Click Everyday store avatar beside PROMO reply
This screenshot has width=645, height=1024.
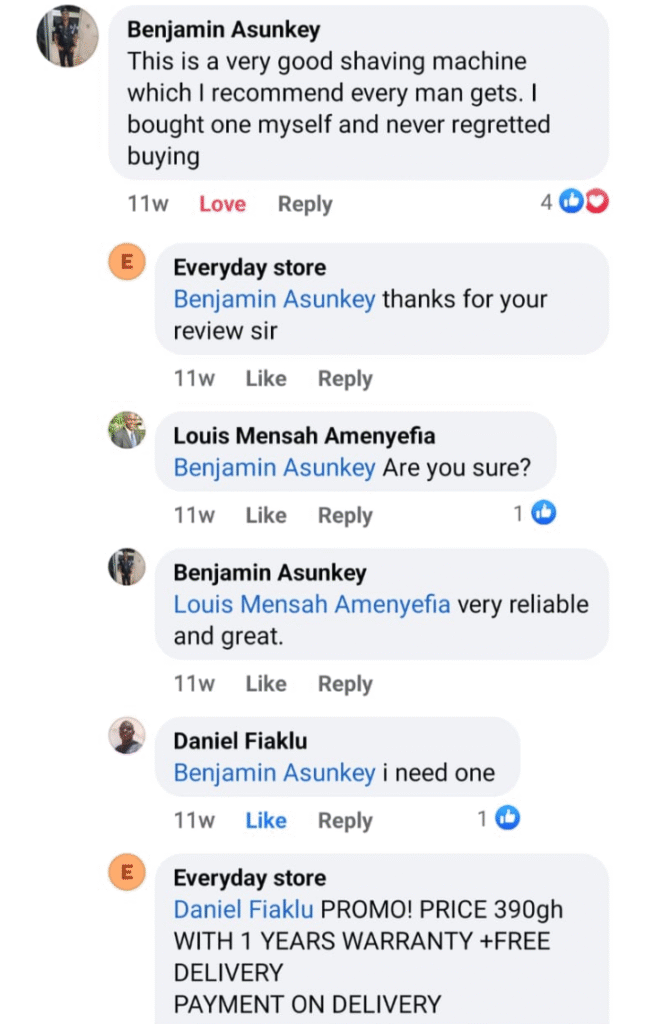pos(127,873)
